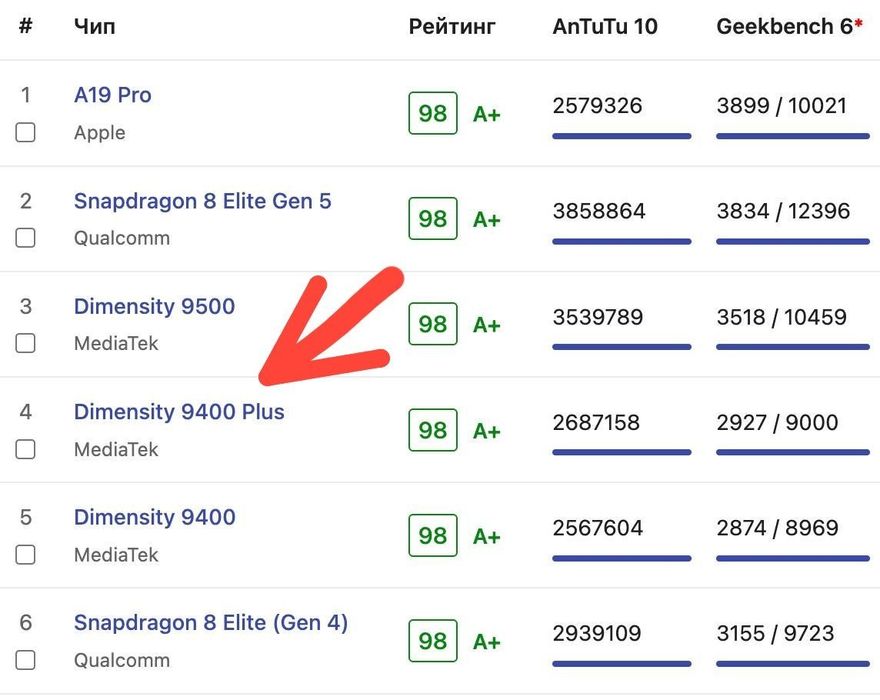
Task: Toggle the Snapdragon 8 Elite (Gen 4) checkbox
Action: (x=25, y=660)
